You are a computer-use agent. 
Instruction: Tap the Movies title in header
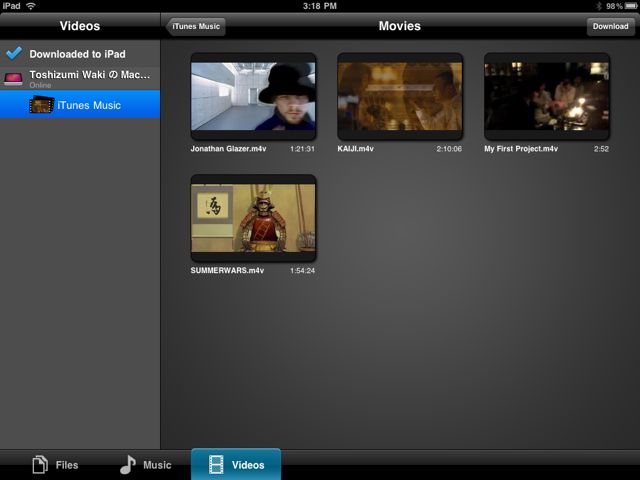click(x=400, y=26)
